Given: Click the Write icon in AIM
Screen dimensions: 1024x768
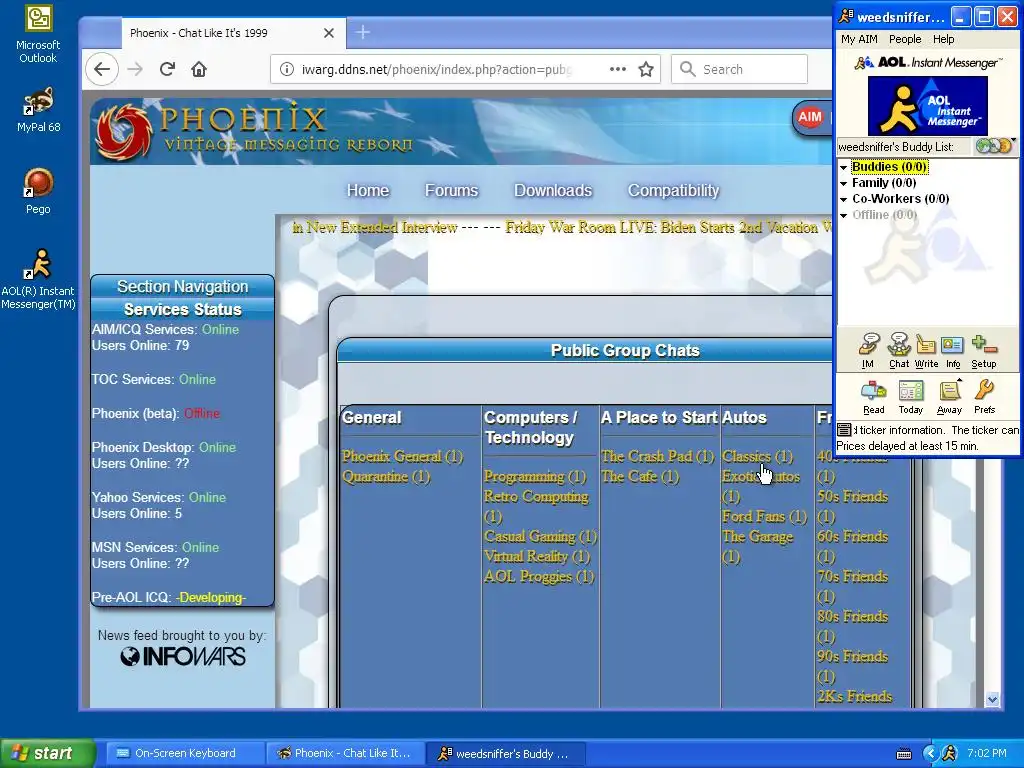Looking at the screenshot, I should pyautogui.click(x=926, y=351).
